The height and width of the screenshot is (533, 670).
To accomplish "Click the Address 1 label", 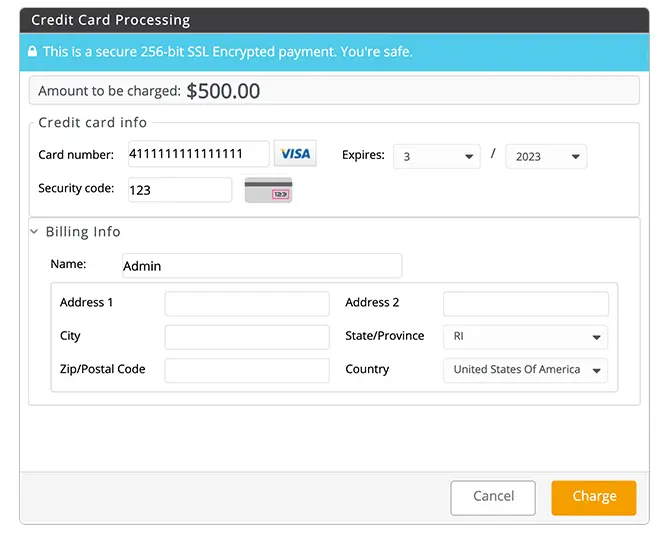I will click(86, 303).
